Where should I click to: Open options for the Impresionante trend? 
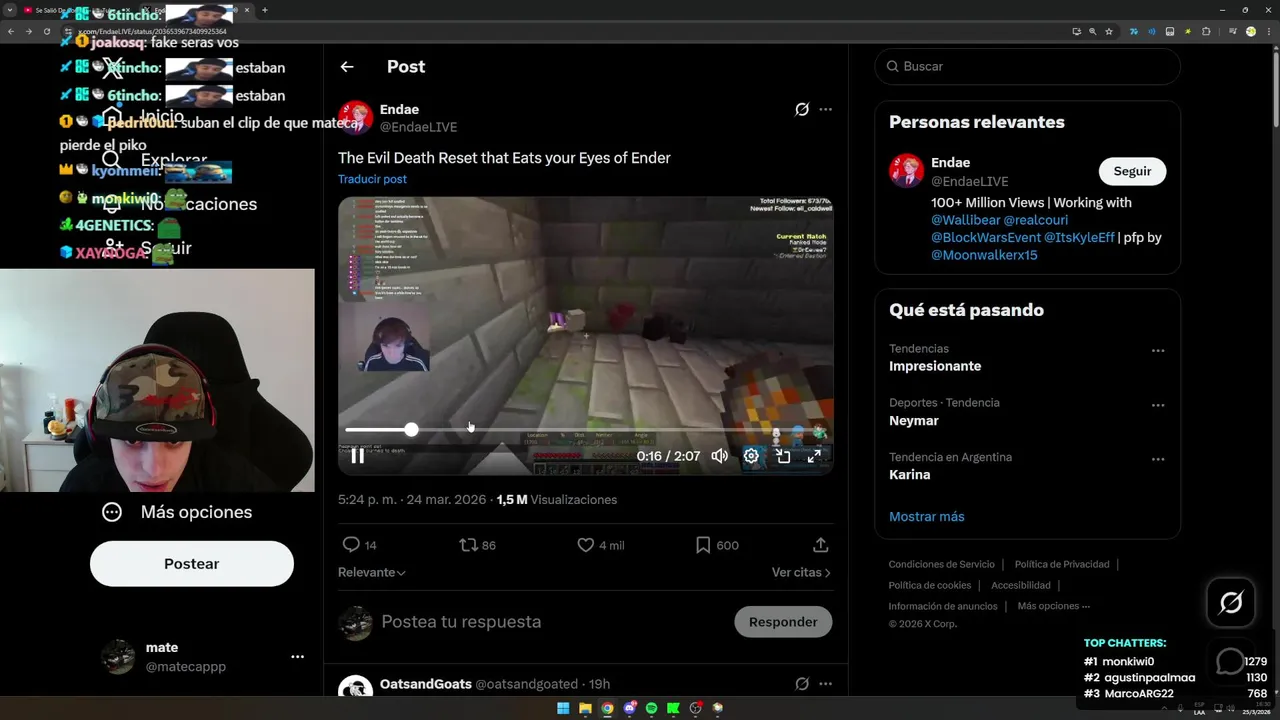(1157, 351)
